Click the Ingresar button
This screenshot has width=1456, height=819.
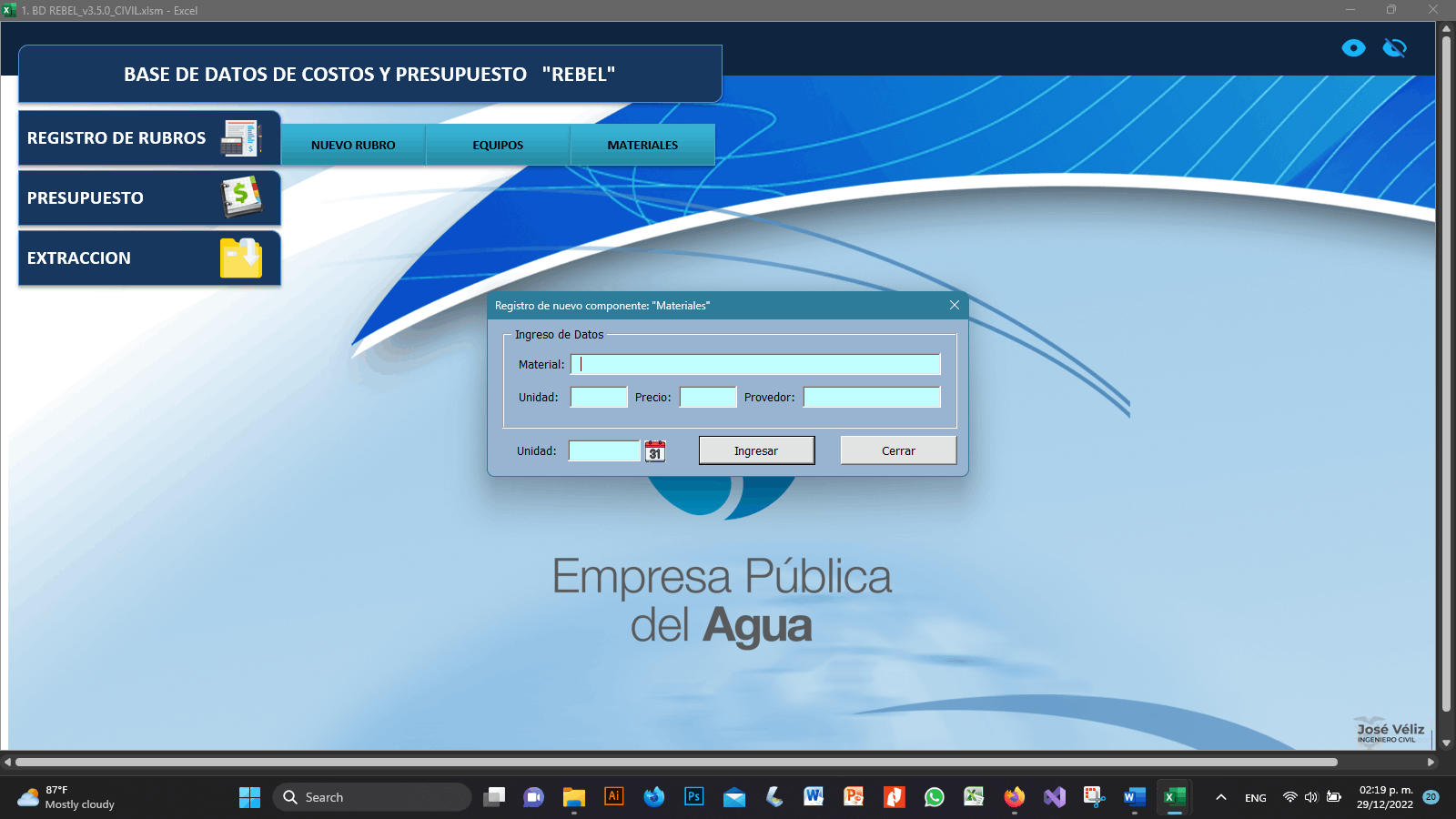pos(756,450)
